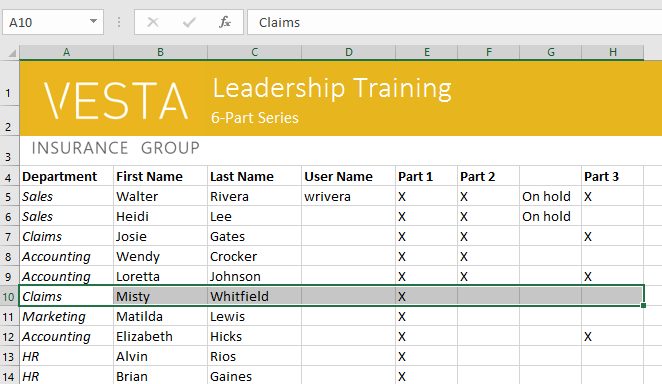
Task: Click the Enter checkmark icon in formula bar
Action: [x=189, y=22]
